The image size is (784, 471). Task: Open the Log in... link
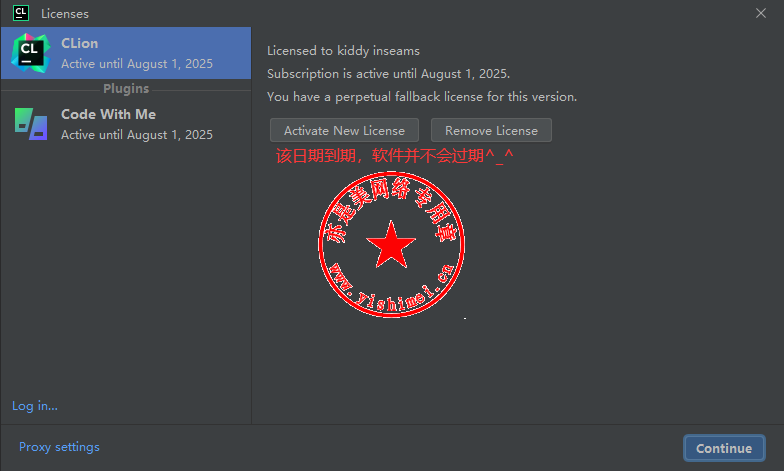34,406
